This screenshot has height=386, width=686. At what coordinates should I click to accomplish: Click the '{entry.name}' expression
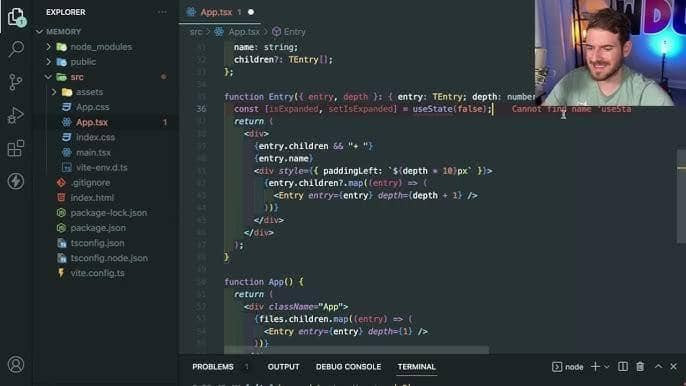point(284,158)
